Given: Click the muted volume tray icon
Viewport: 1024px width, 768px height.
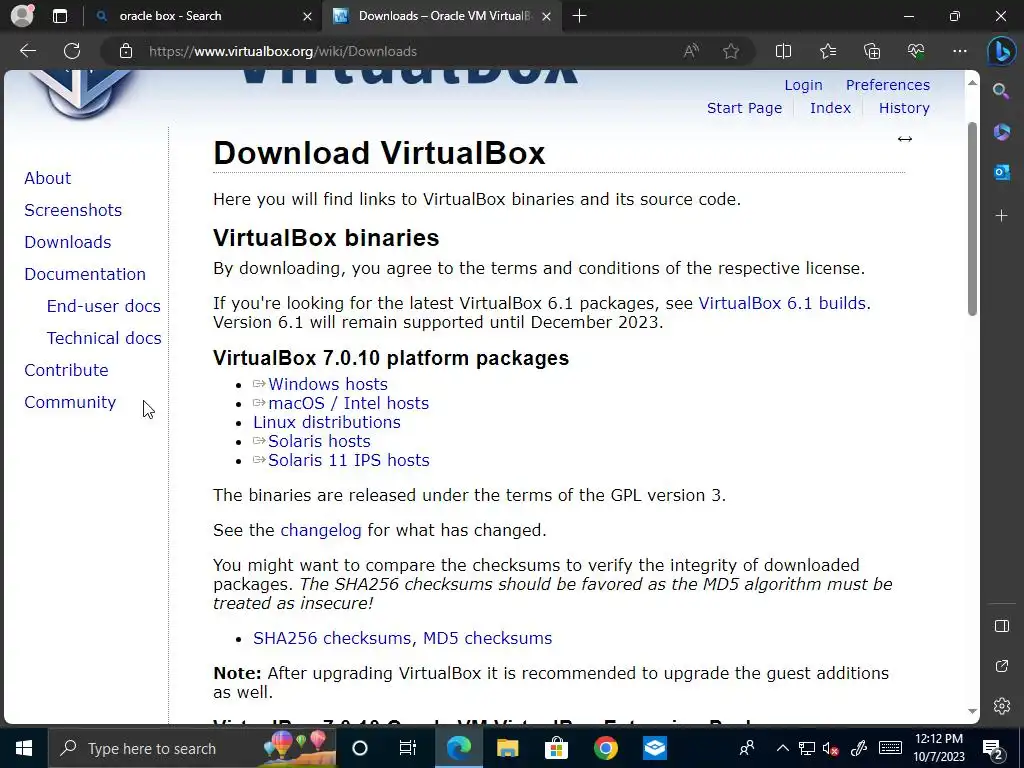Looking at the screenshot, I should coord(830,748).
